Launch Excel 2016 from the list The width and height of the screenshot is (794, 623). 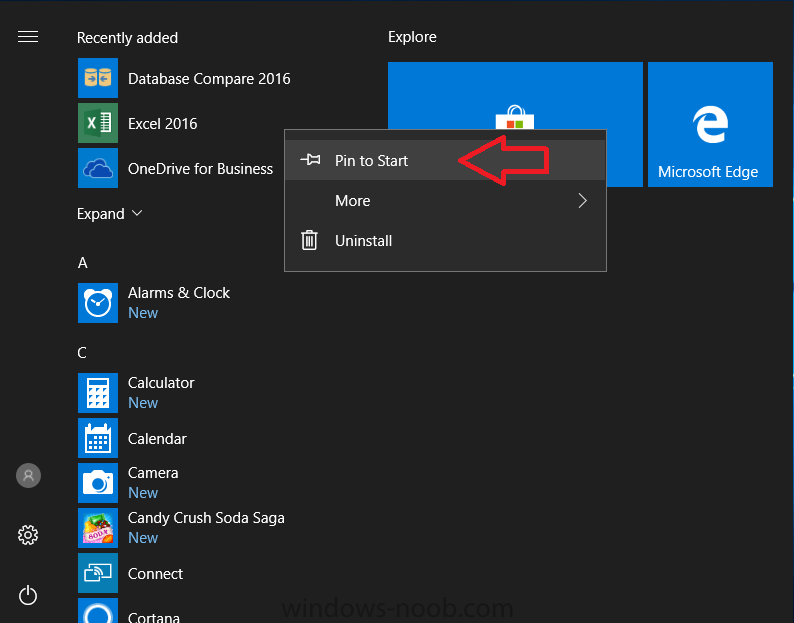coord(163,124)
